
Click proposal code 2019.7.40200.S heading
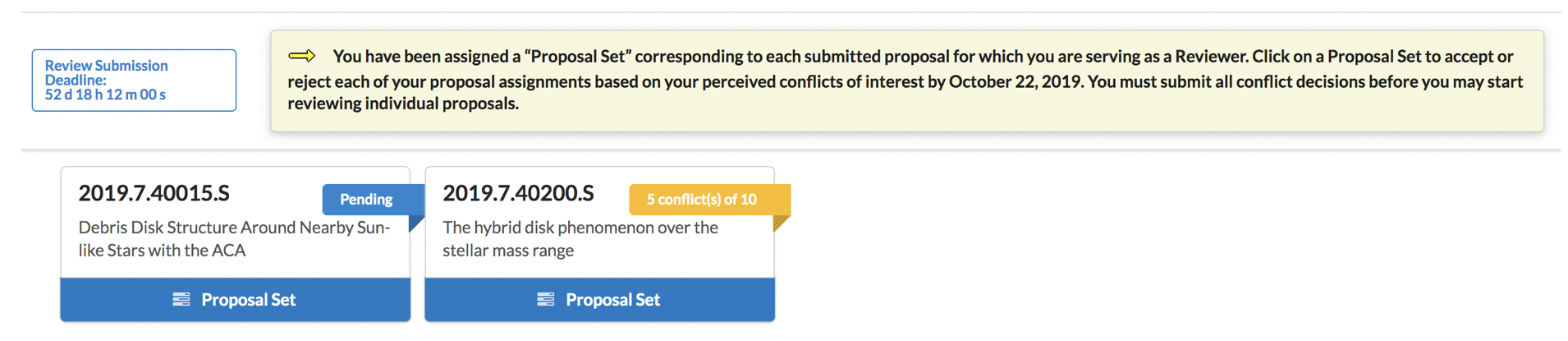[518, 193]
